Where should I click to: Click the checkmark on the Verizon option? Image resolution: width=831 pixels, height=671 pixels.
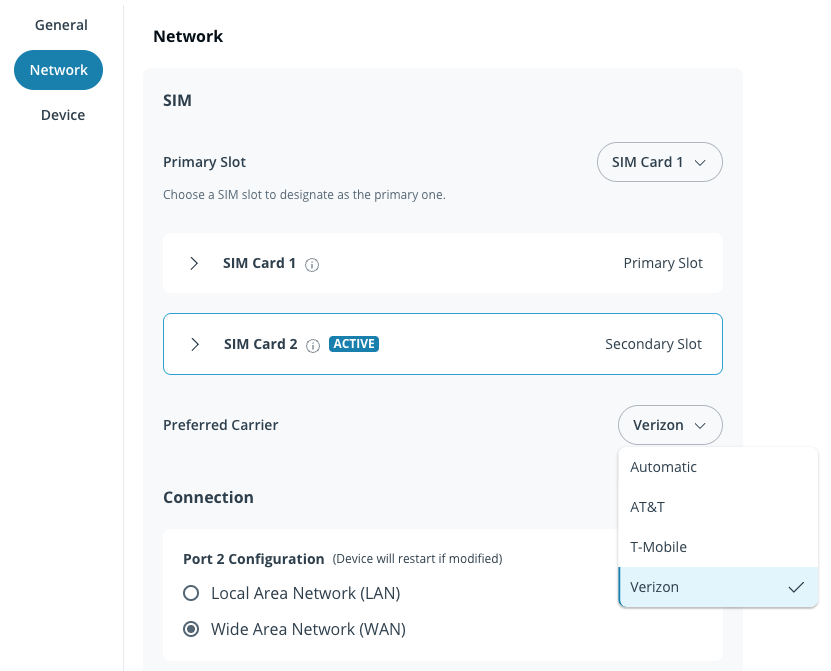(796, 587)
